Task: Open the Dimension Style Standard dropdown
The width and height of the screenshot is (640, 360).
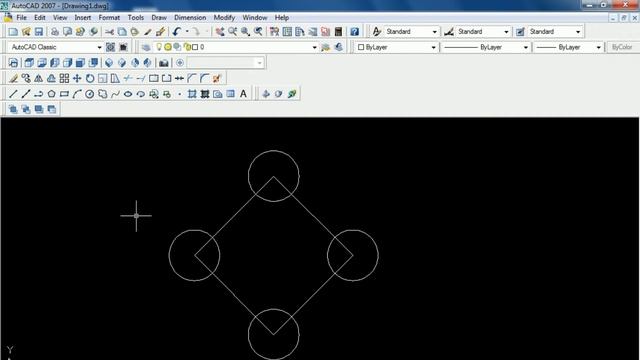Action: pos(506,32)
